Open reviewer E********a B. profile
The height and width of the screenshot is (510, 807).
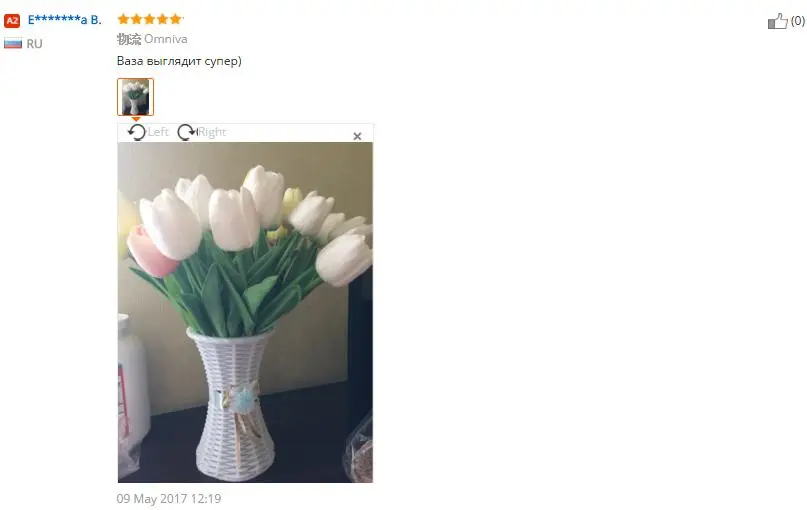tap(65, 20)
